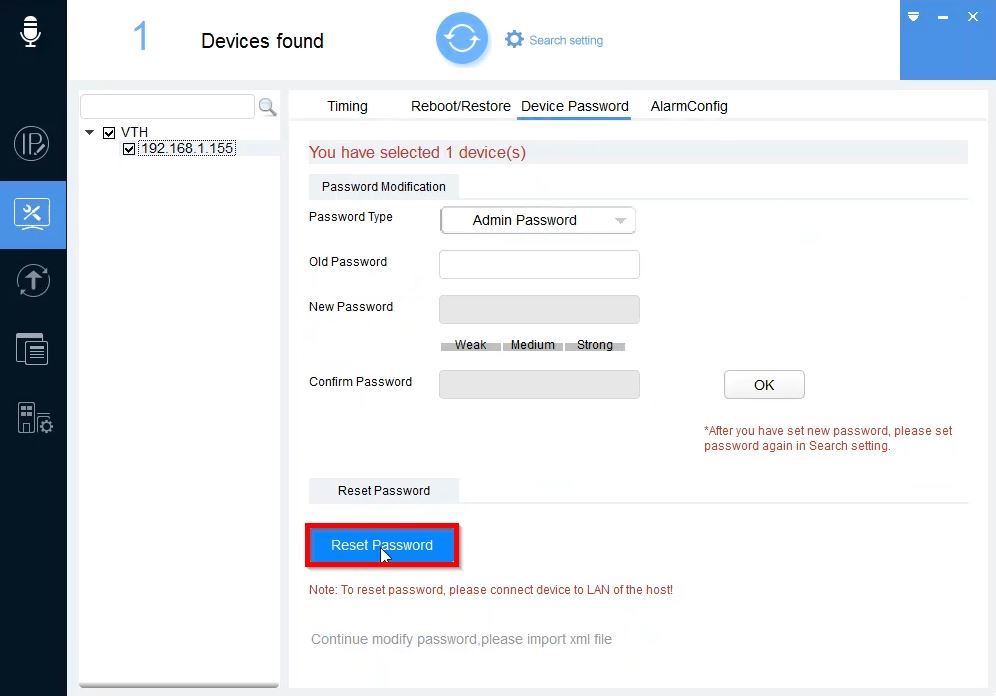Toggle the VTH group checkbox
Screen dimensions: 996x696
click(x=109, y=133)
